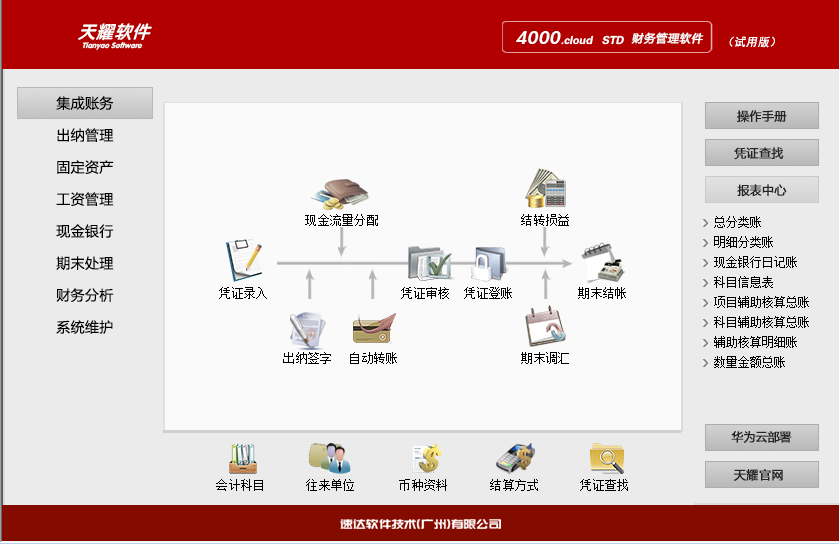Switch to 财务分析 module

click(x=85, y=295)
